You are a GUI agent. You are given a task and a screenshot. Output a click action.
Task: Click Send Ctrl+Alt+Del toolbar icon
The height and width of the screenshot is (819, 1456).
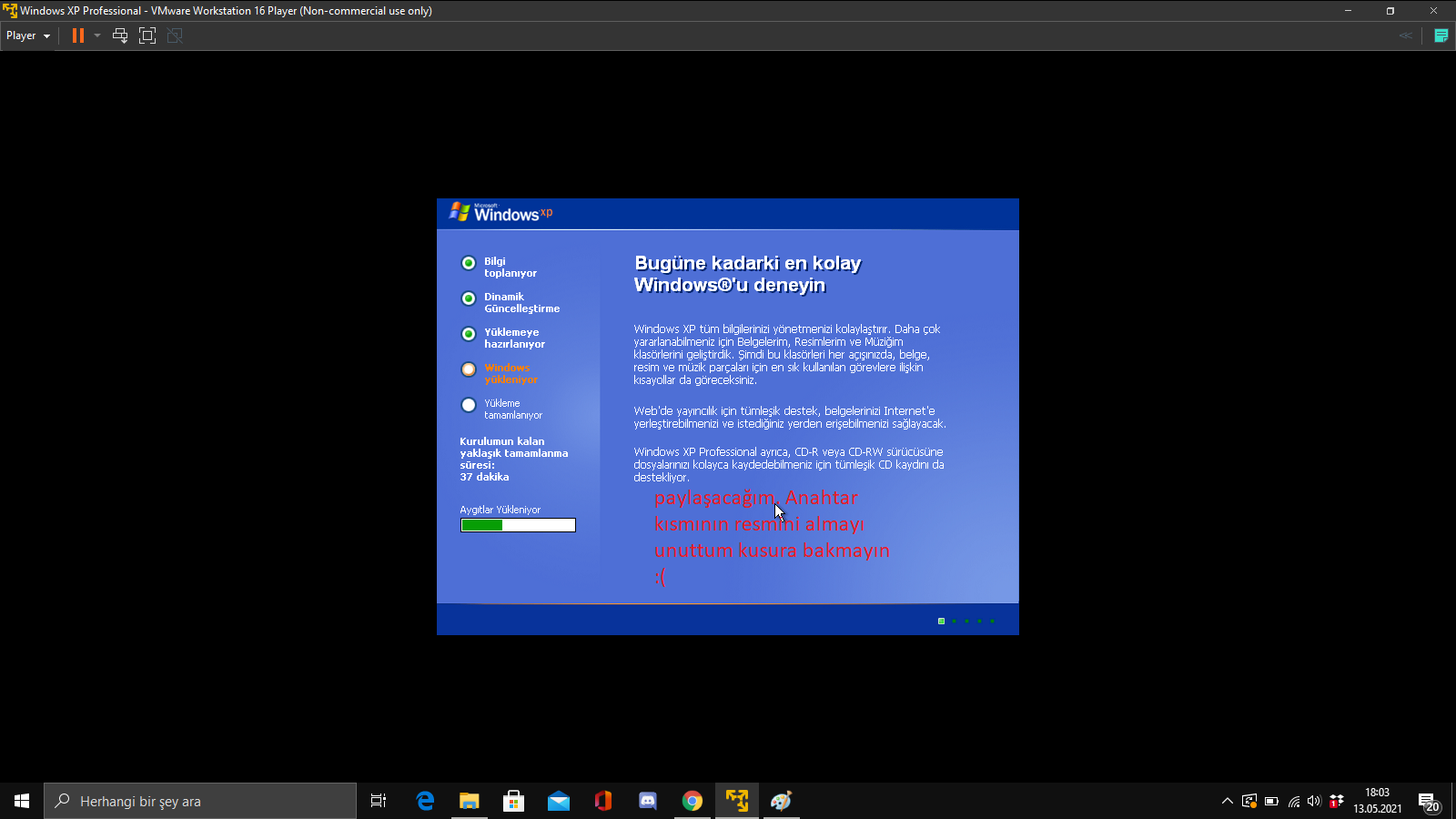click(x=120, y=35)
